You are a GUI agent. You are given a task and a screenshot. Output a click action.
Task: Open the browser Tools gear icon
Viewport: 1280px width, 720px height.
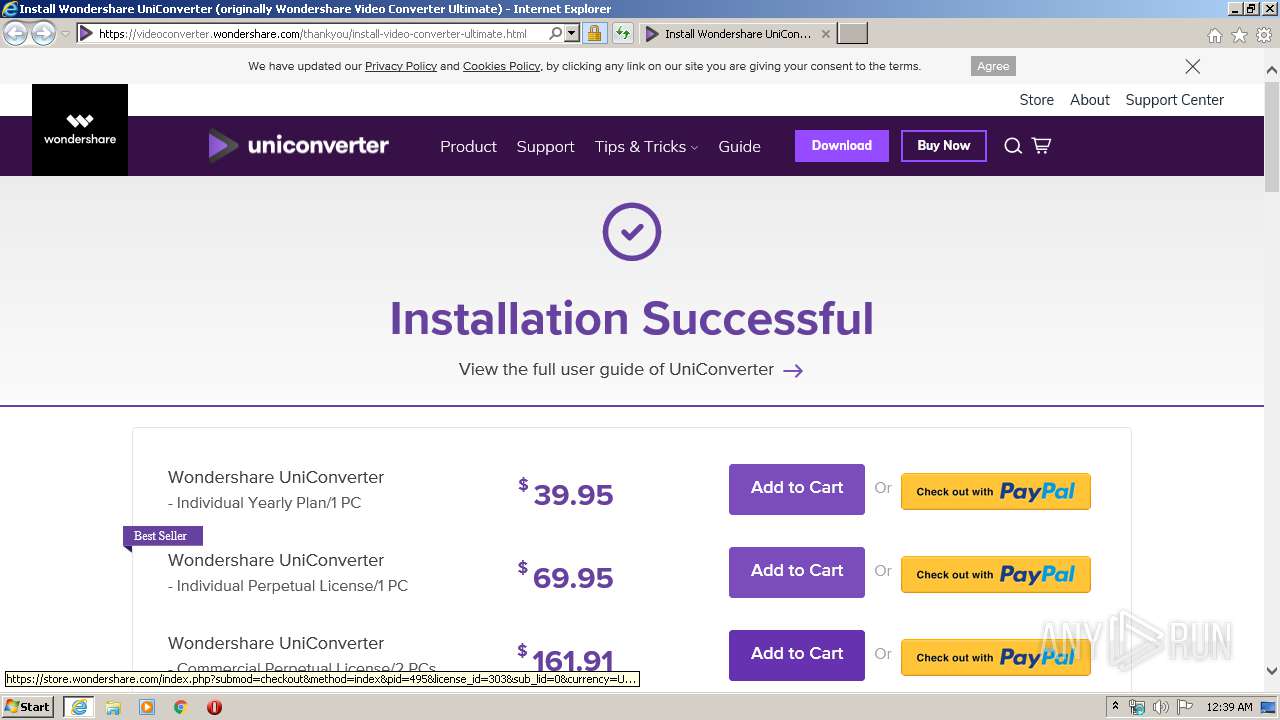pos(1264,35)
